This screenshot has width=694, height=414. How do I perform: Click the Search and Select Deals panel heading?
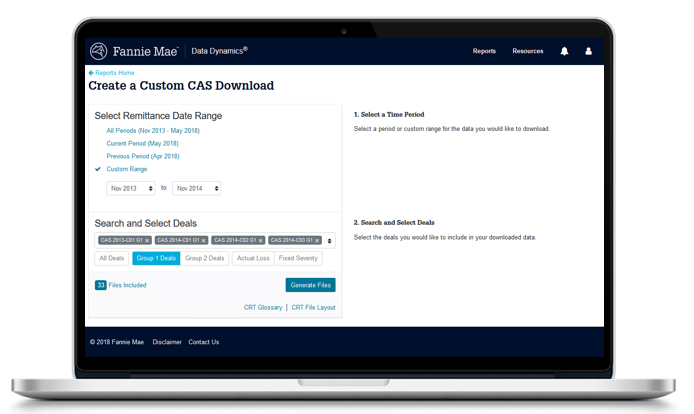click(146, 224)
